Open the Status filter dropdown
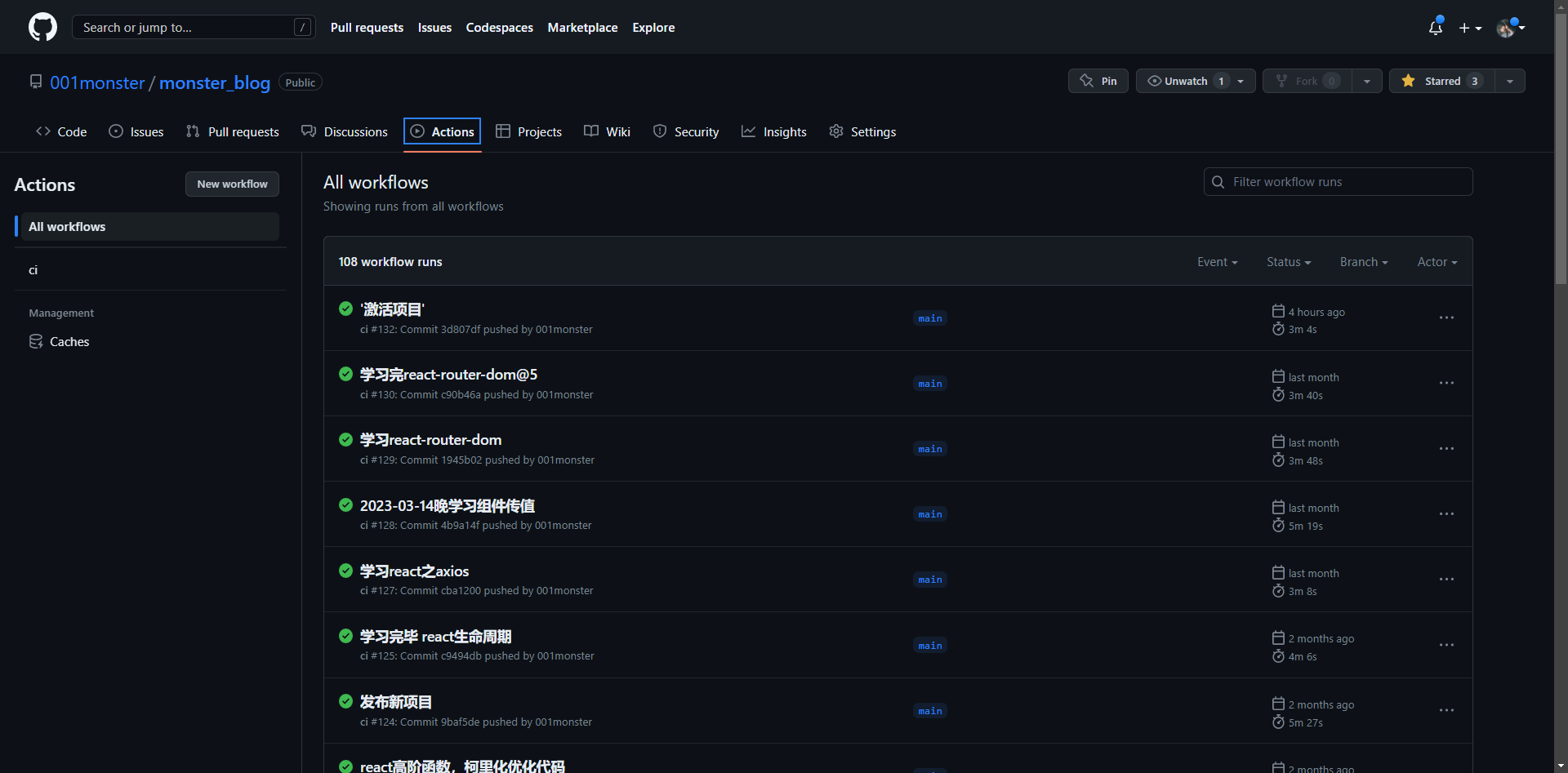The height and width of the screenshot is (773, 1568). 1289,262
